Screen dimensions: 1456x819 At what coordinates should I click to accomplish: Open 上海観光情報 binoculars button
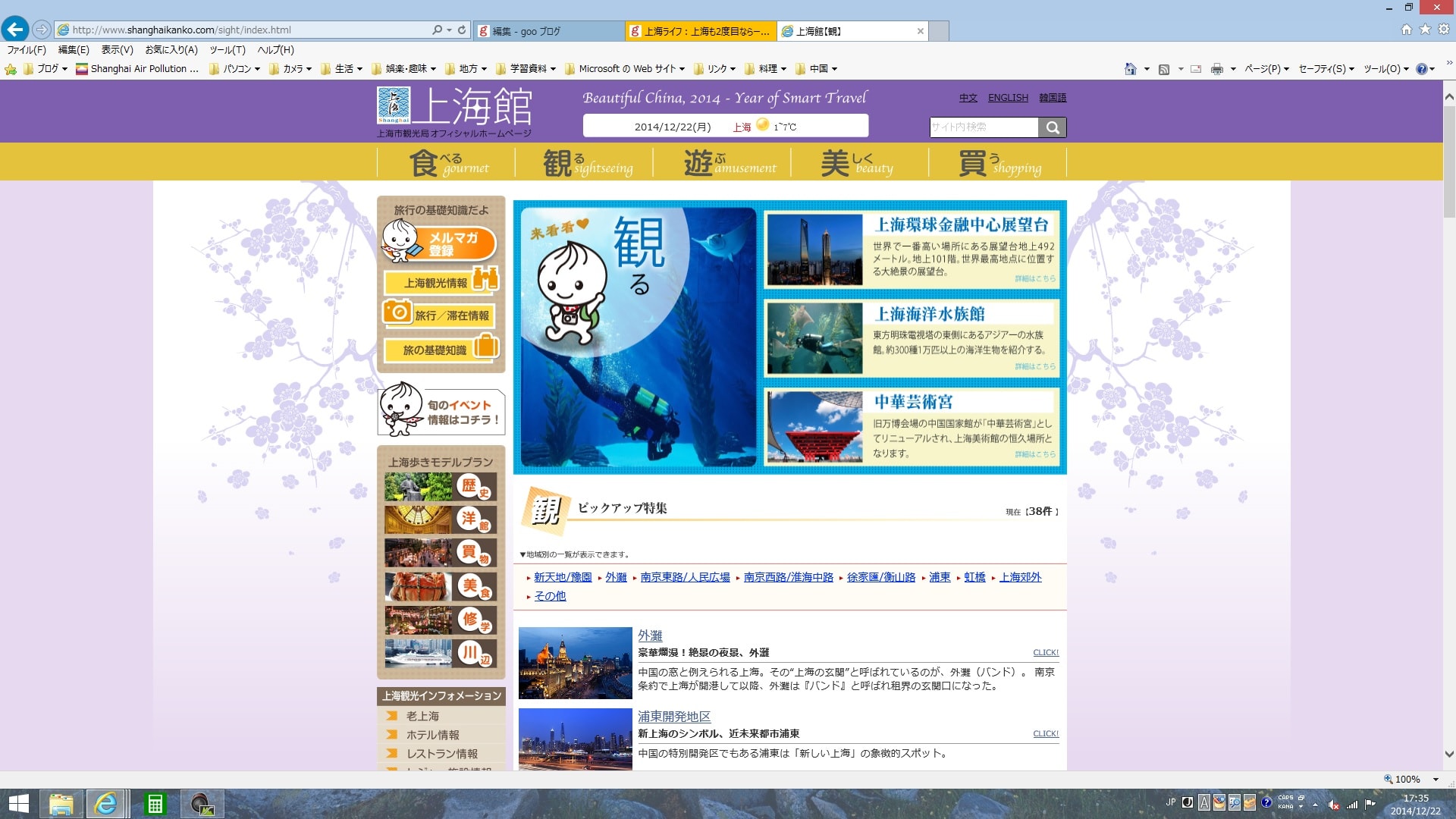[x=441, y=281]
